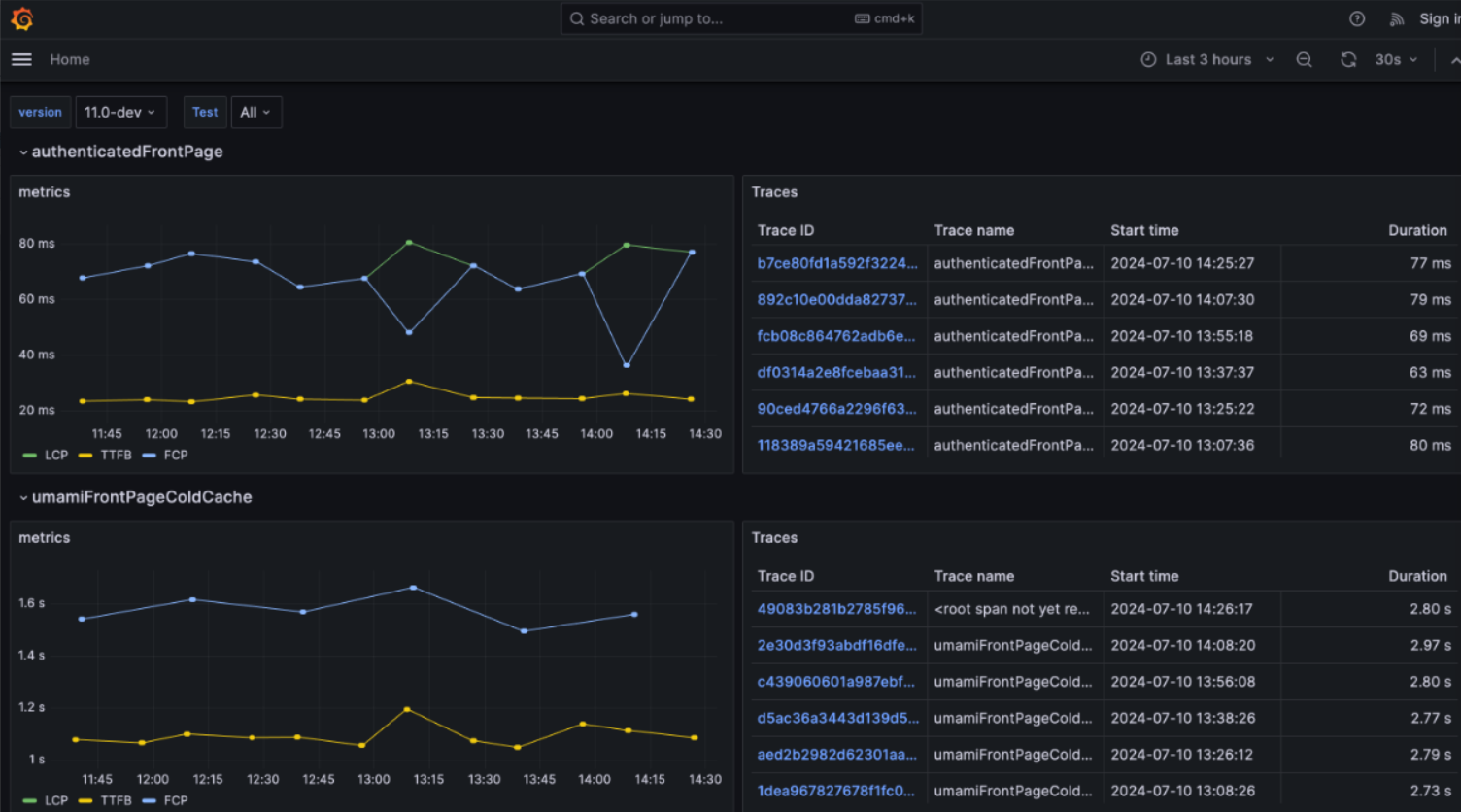Click the version variable label
The width and height of the screenshot is (1461, 812).
[x=40, y=112]
